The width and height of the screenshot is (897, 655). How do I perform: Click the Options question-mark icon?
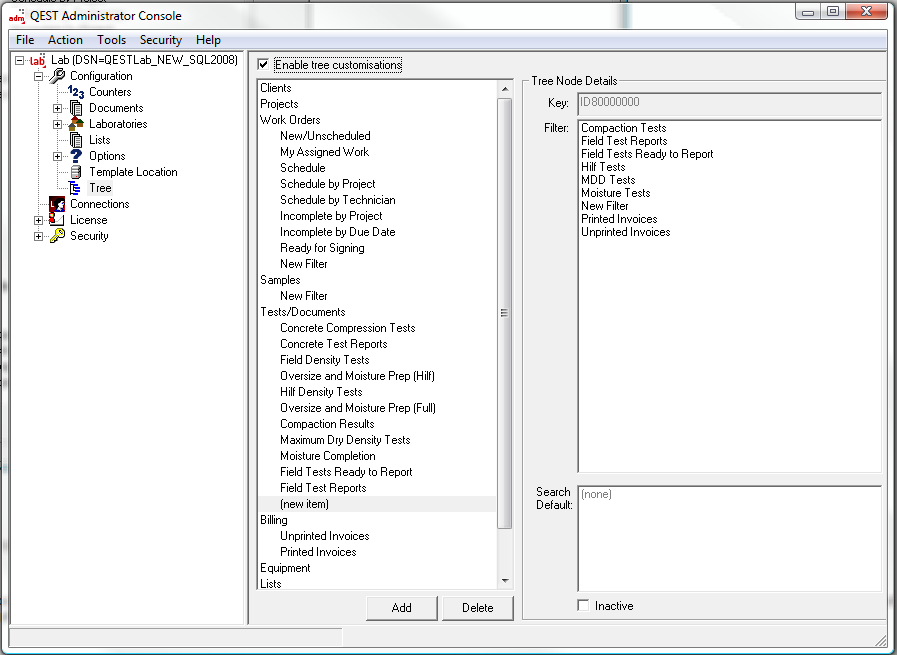76,156
